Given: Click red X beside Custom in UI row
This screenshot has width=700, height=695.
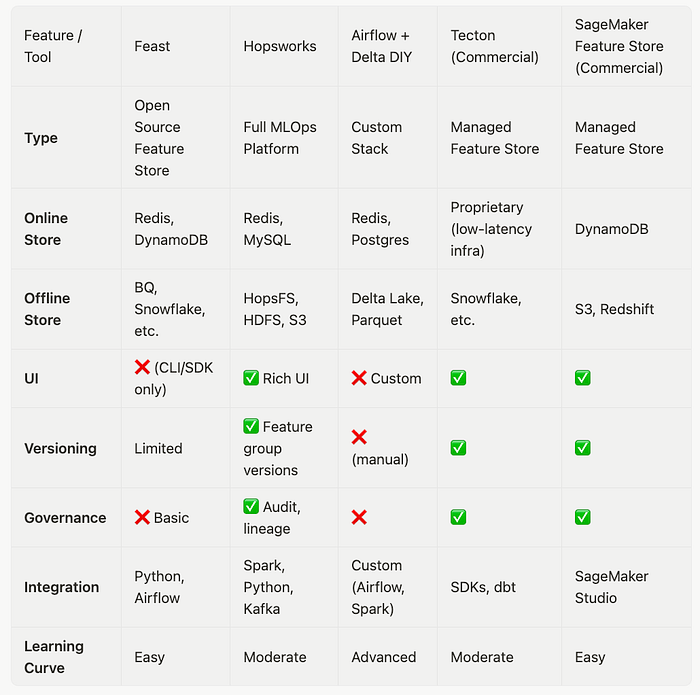Looking at the screenshot, I should point(359,378).
